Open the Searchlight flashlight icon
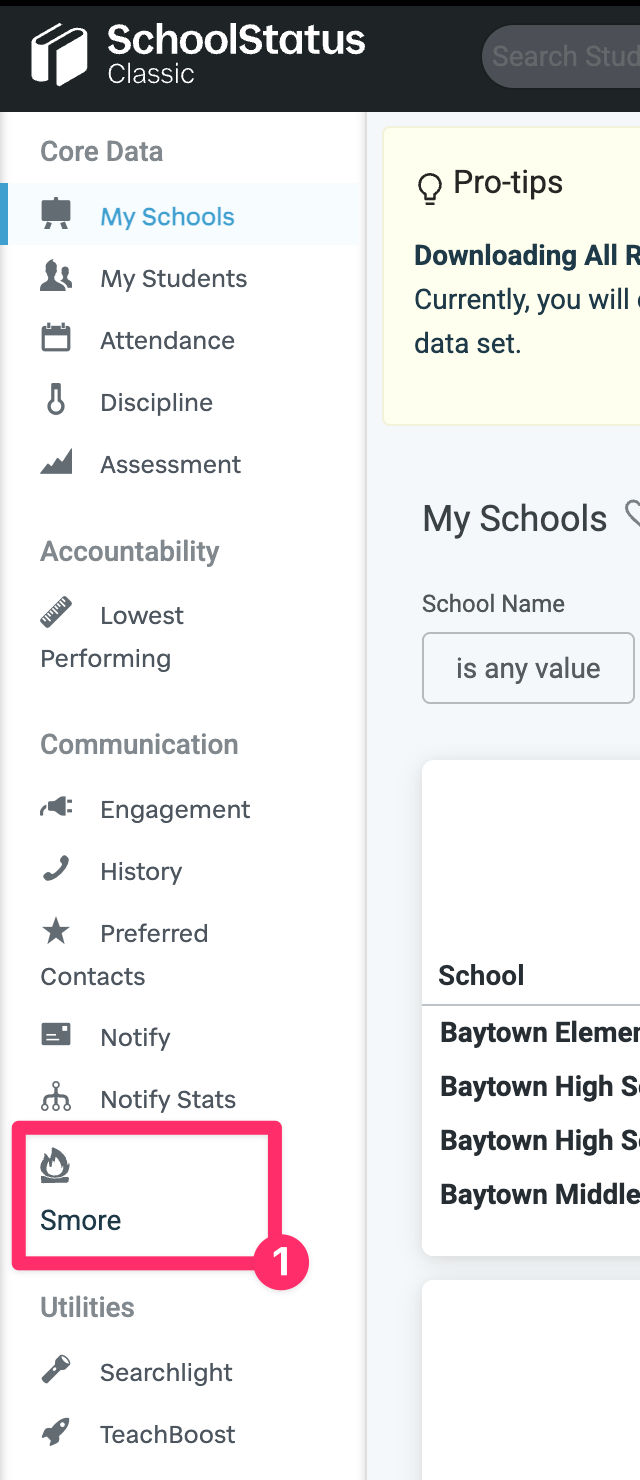The image size is (640, 1480). coord(56,1370)
